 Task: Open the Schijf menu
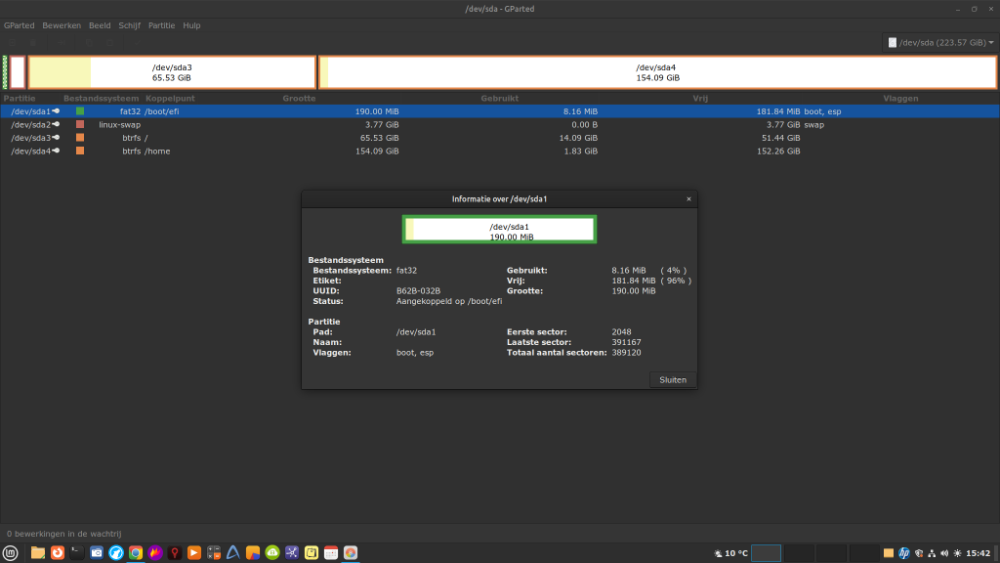pyautogui.click(x=129, y=25)
